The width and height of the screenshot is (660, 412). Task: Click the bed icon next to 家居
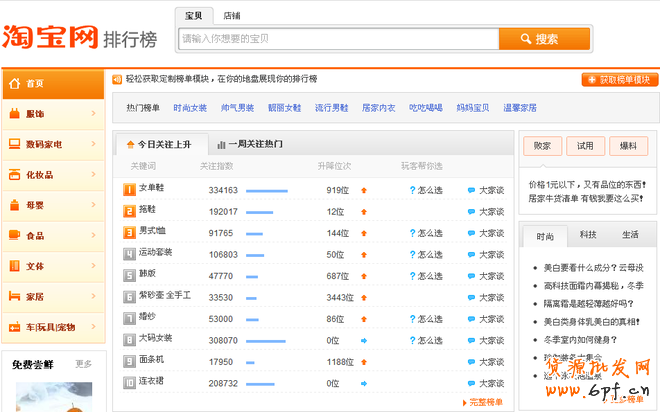click(x=14, y=296)
